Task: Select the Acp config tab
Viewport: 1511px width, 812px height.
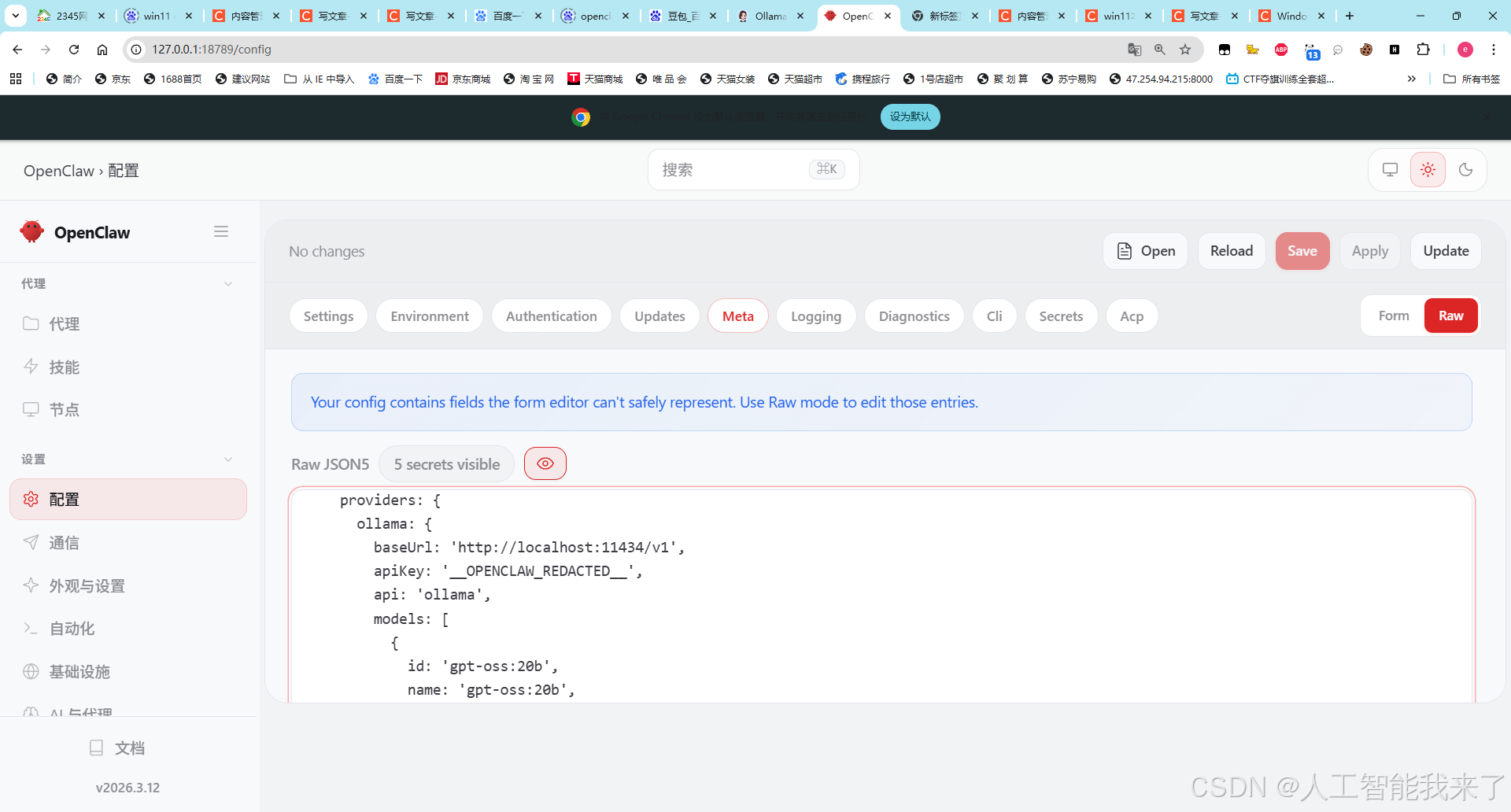Action: (1132, 316)
